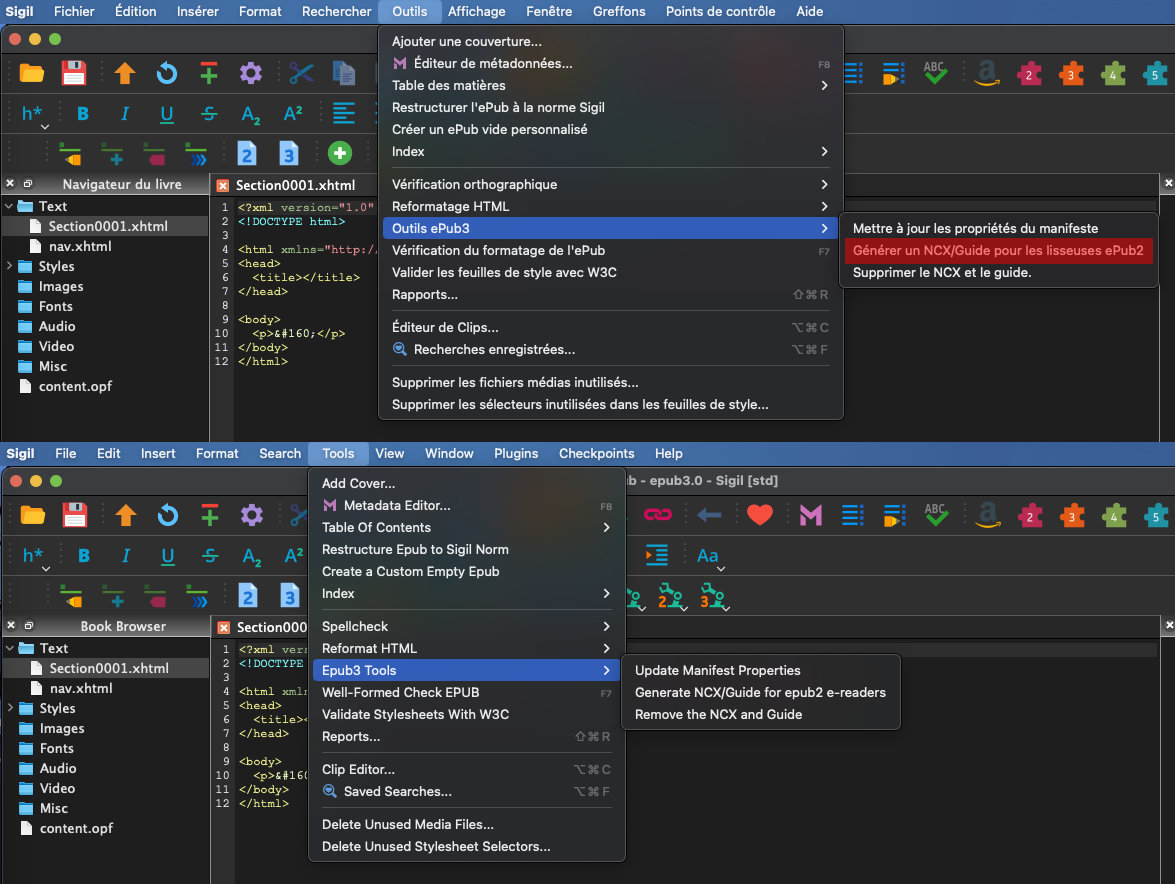1175x884 pixels.
Task: Click the pink M metadata toolbar icon beside the heart
Action: (809, 515)
